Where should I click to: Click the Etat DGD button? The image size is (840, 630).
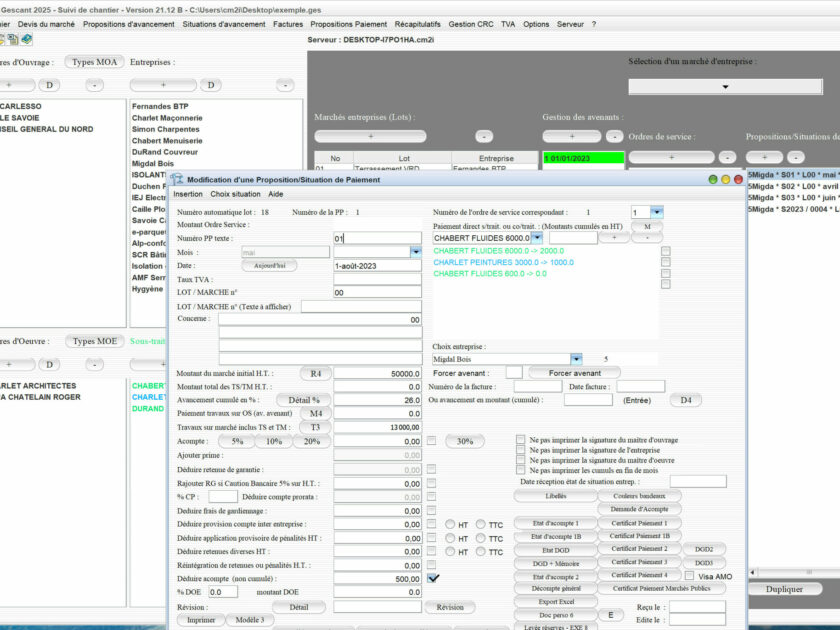coord(556,550)
